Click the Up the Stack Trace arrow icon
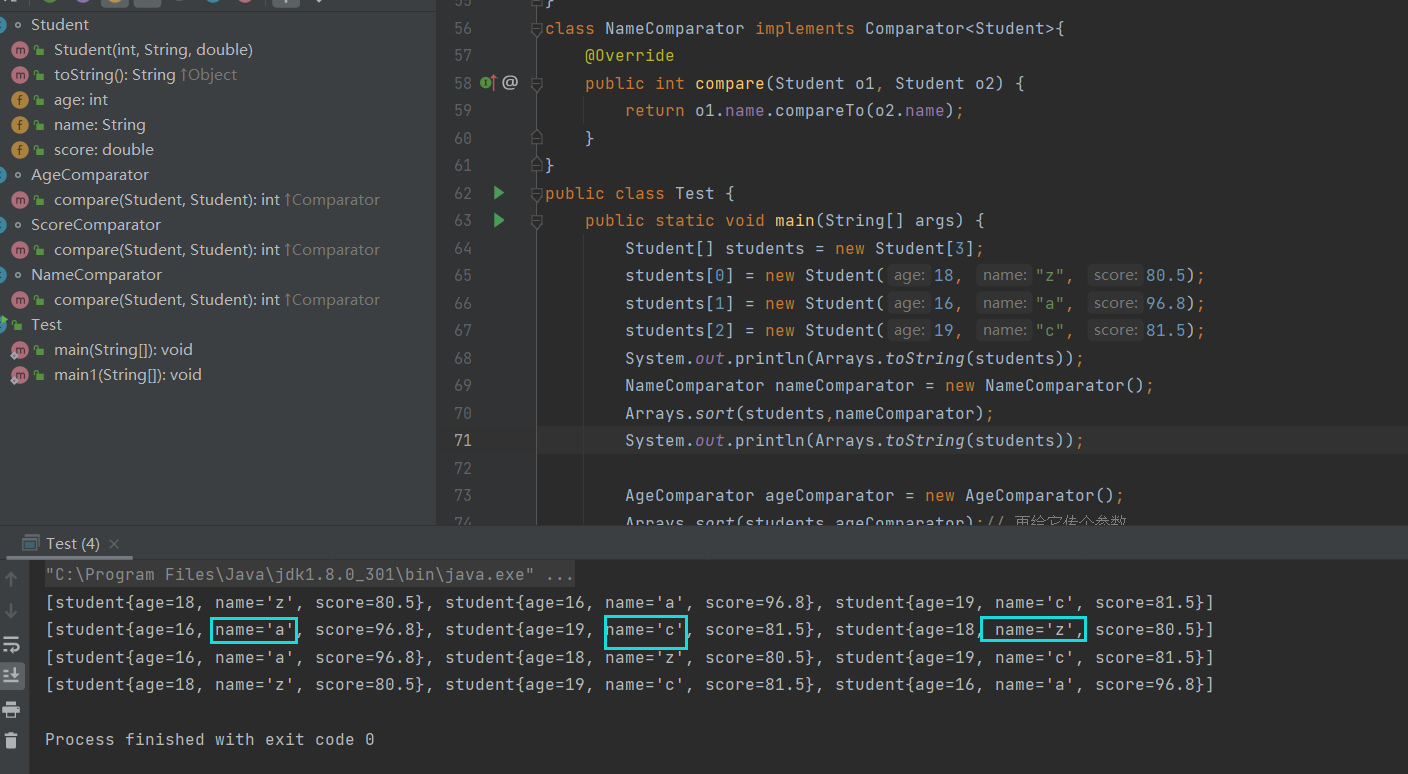Screen dimensions: 1408x774 pos(11,578)
